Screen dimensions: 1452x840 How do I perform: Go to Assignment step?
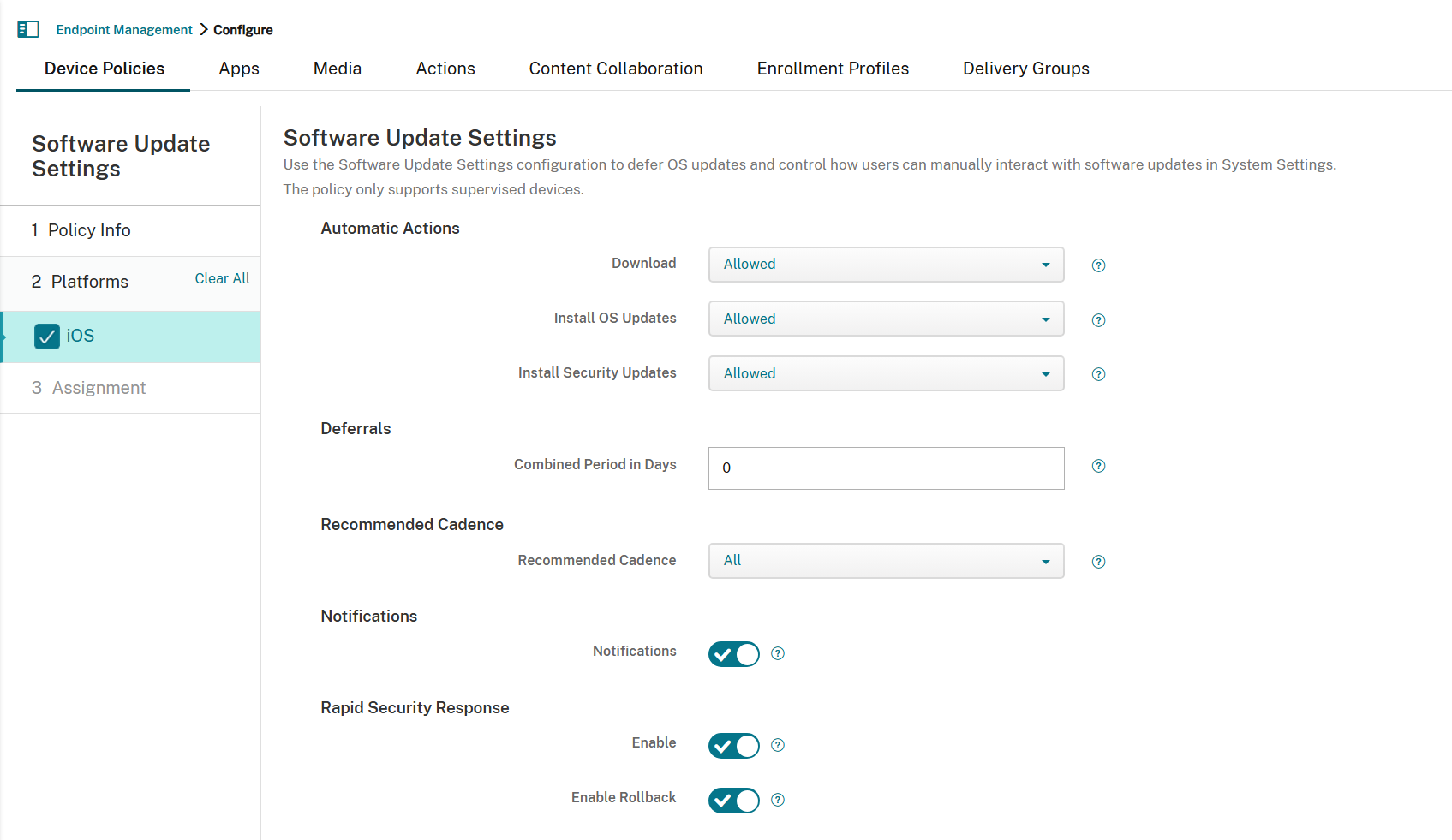(x=130, y=388)
